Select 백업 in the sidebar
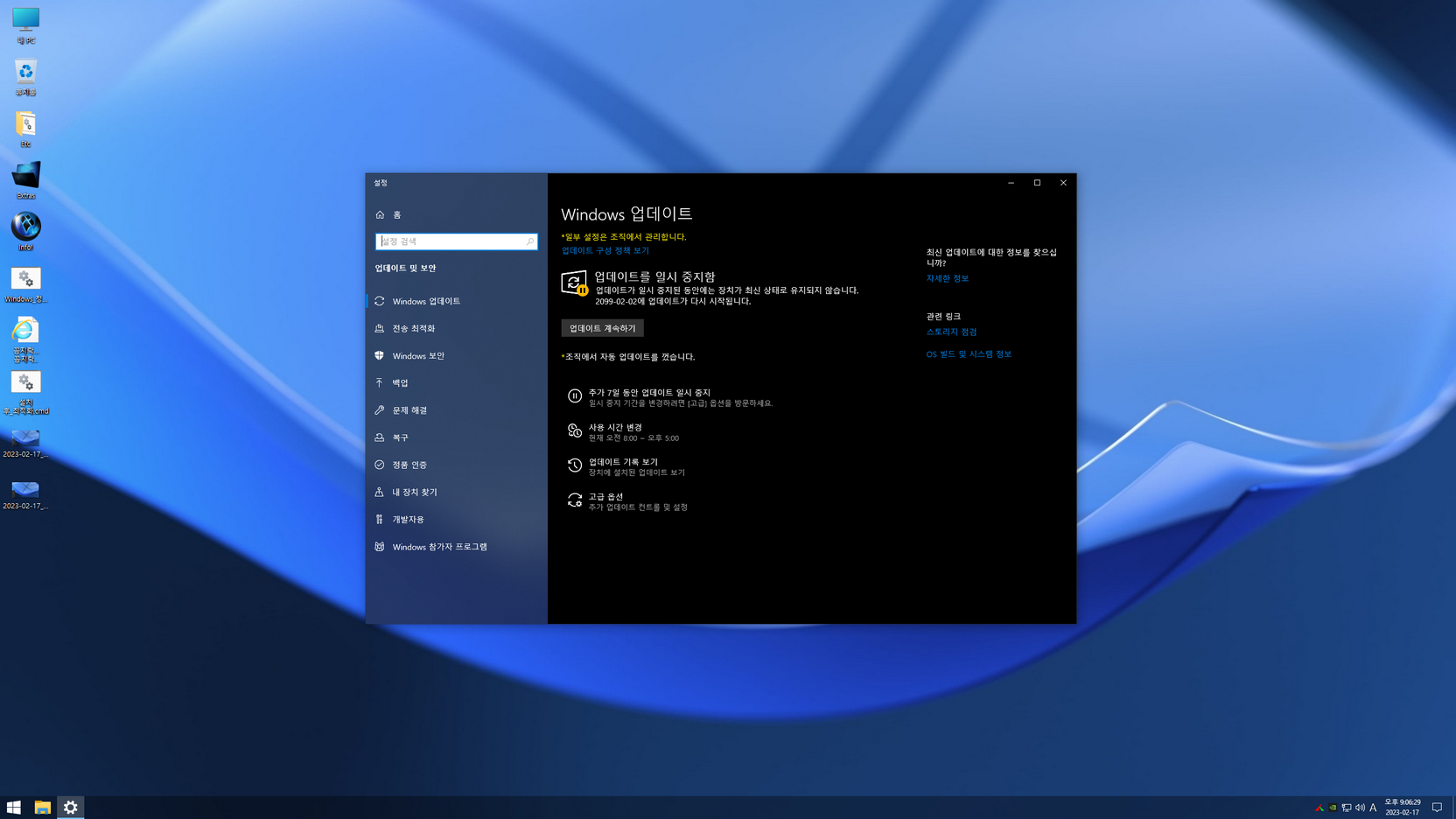1456x819 pixels. click(456, 383)
